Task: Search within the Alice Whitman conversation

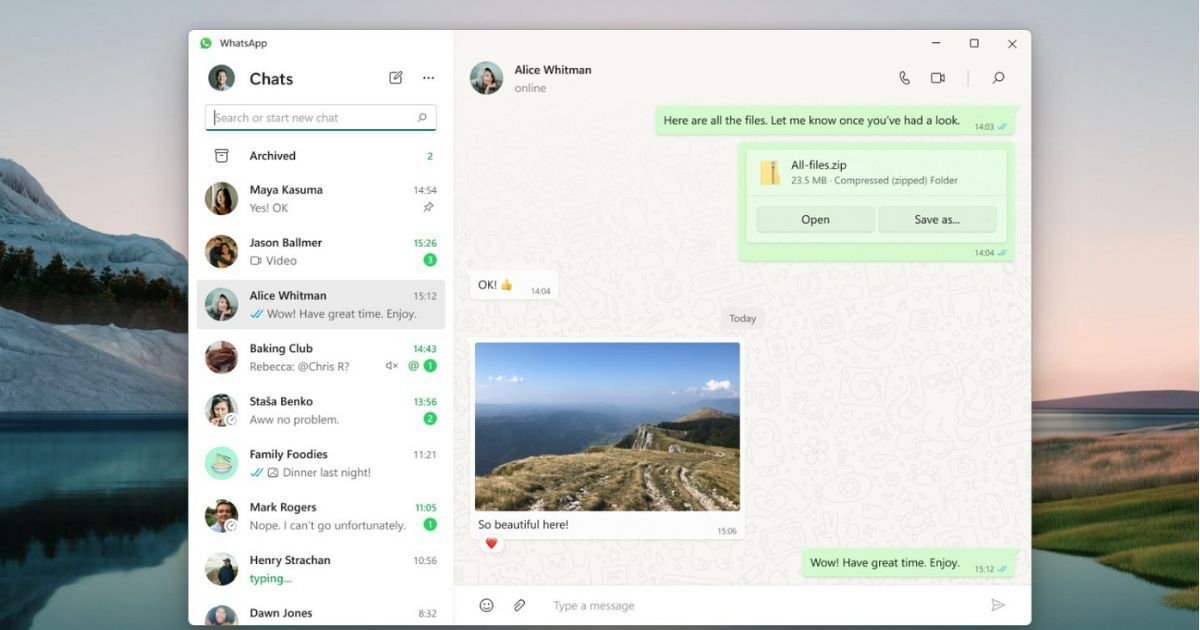Action: point(998,78)
